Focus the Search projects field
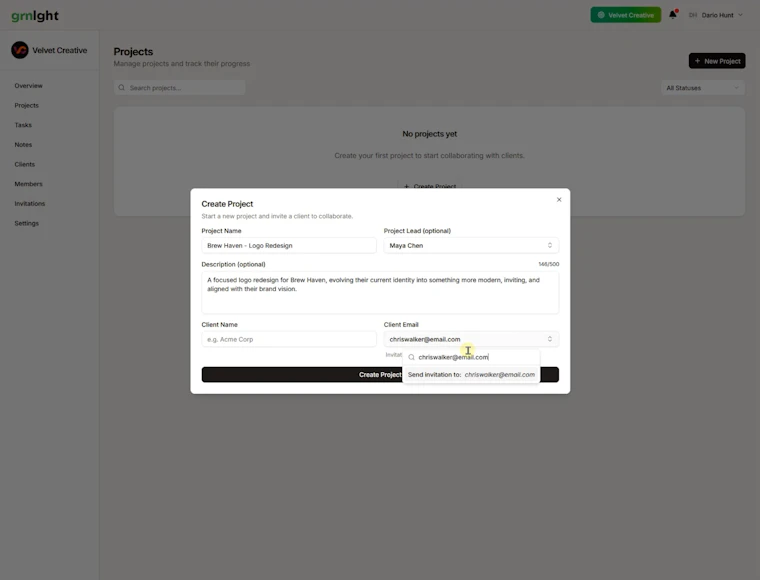Viewport: 760px width, 580px height. pos(179,88)
